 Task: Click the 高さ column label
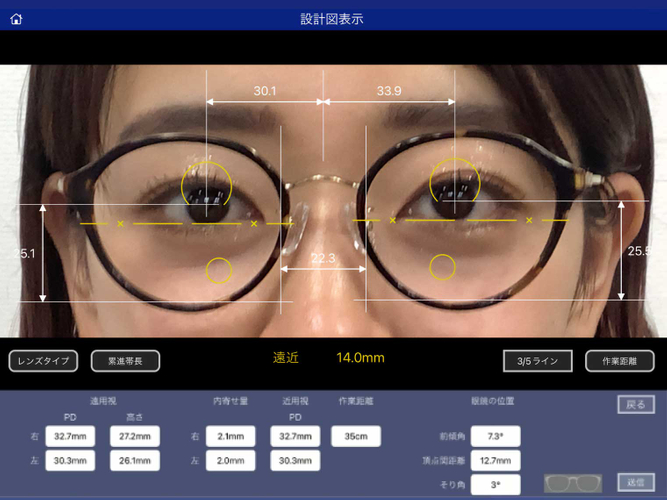tap(134, 417)
